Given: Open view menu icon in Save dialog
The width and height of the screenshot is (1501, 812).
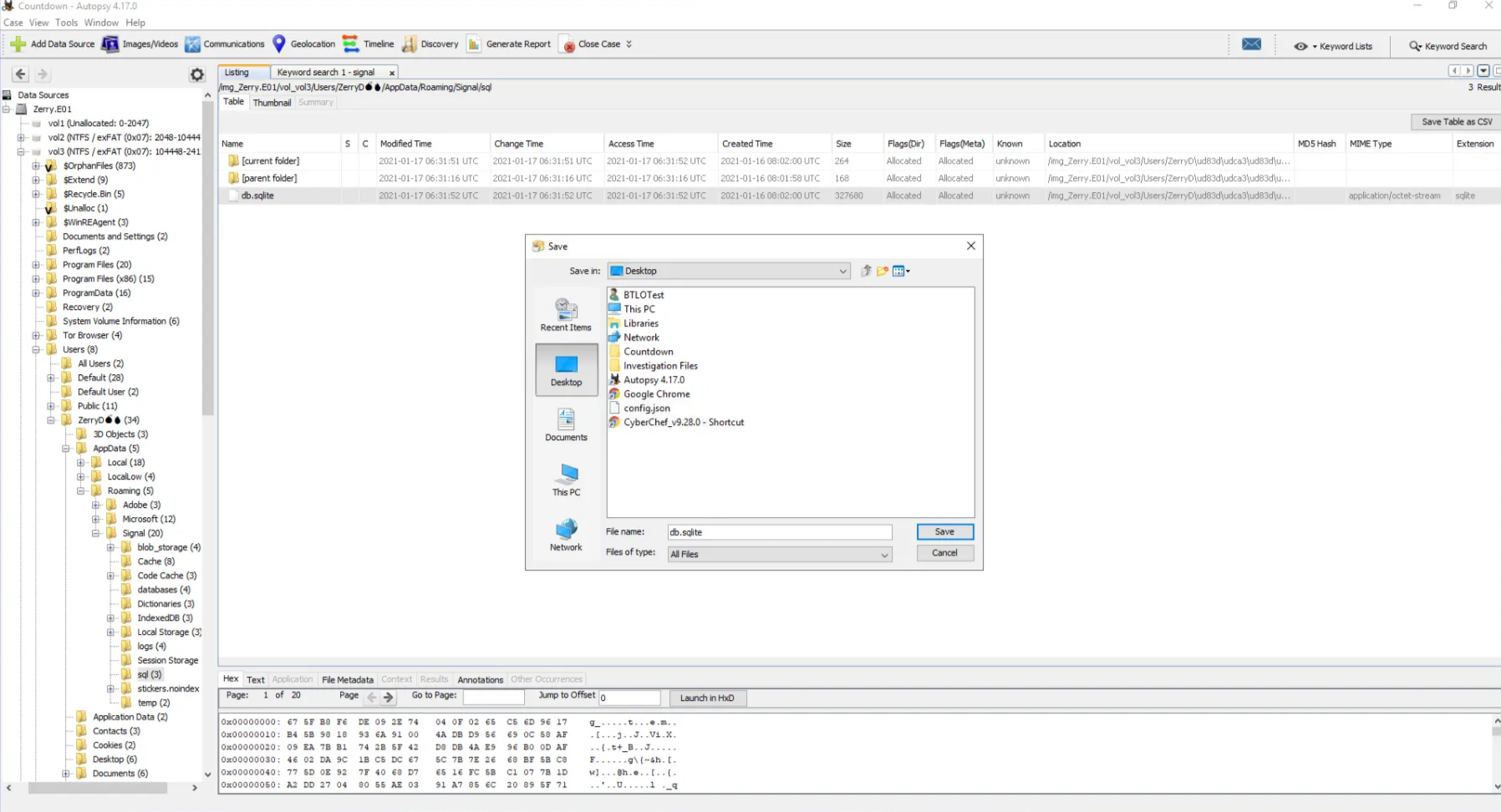Looking at the screenshot, I should click(x=901, y=271).
